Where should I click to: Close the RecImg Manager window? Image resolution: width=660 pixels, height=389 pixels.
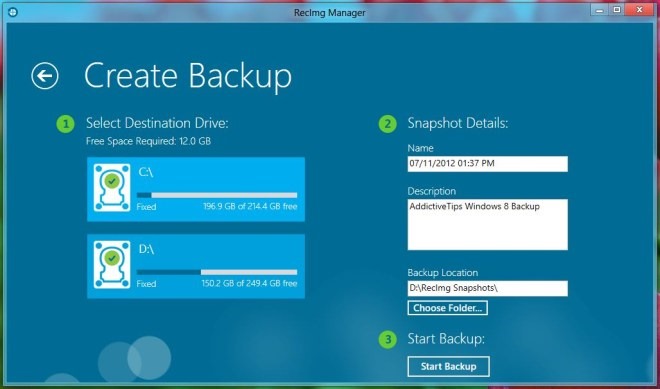pyautogui.click(x=640, y=10)
